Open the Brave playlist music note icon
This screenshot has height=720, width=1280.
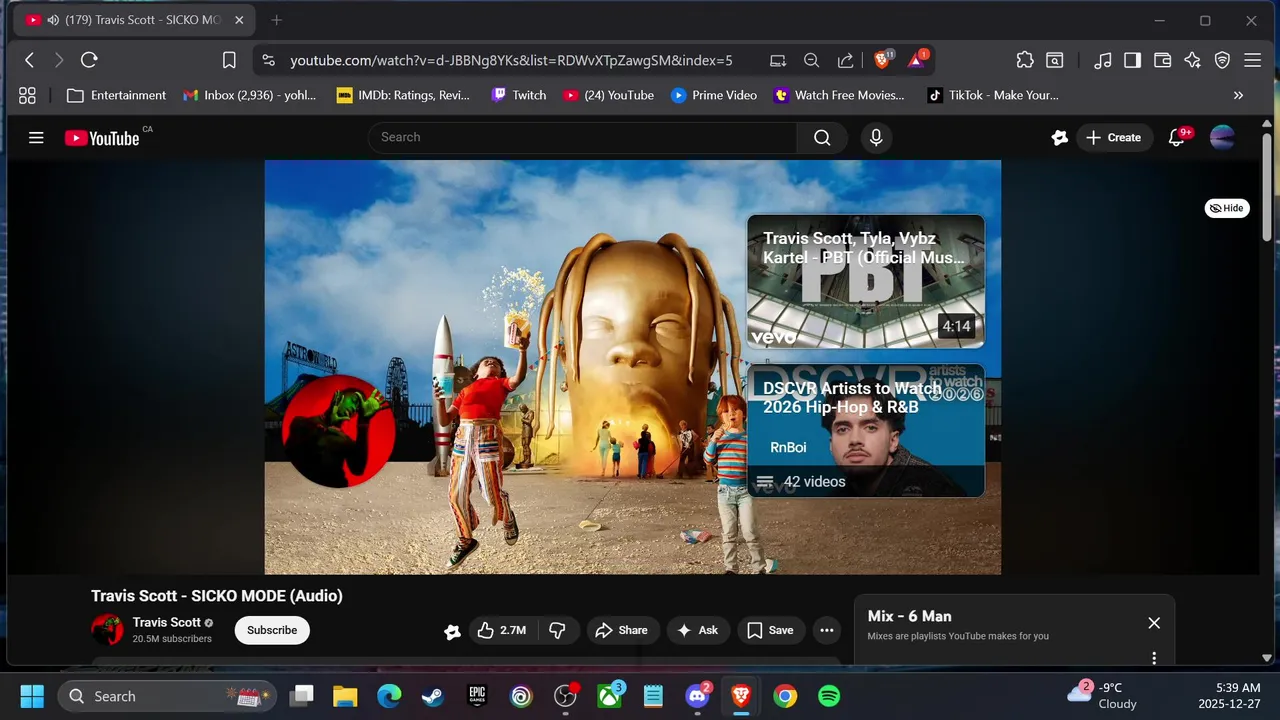(1102, 60)
